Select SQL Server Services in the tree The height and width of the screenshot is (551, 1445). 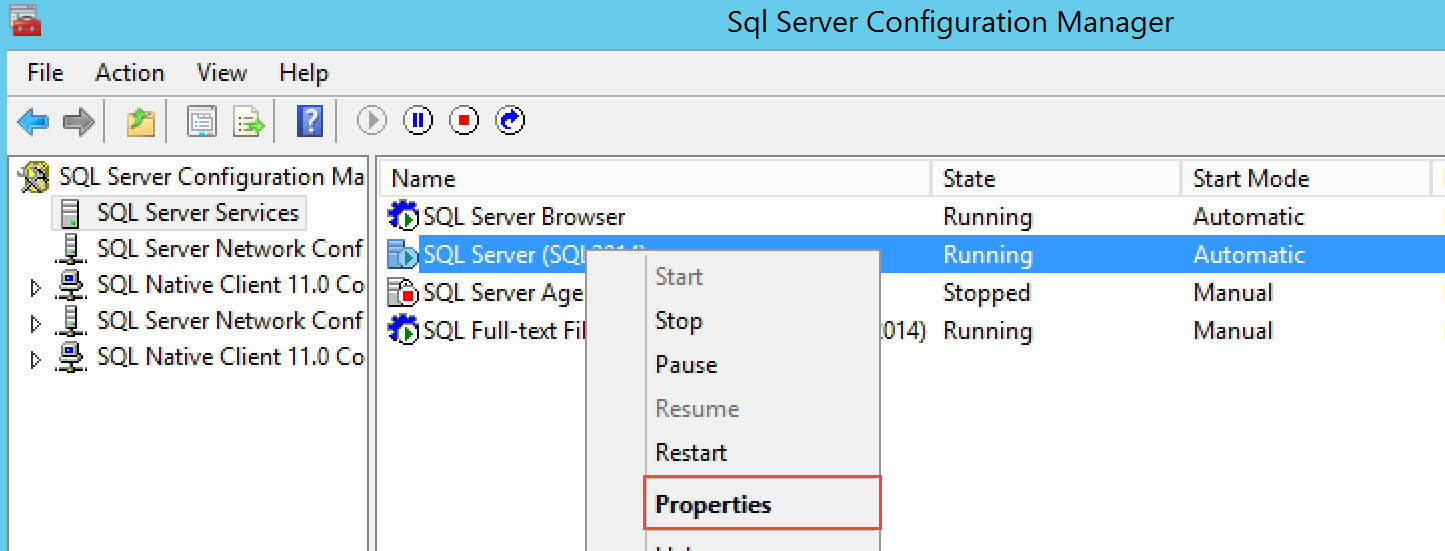198,213
